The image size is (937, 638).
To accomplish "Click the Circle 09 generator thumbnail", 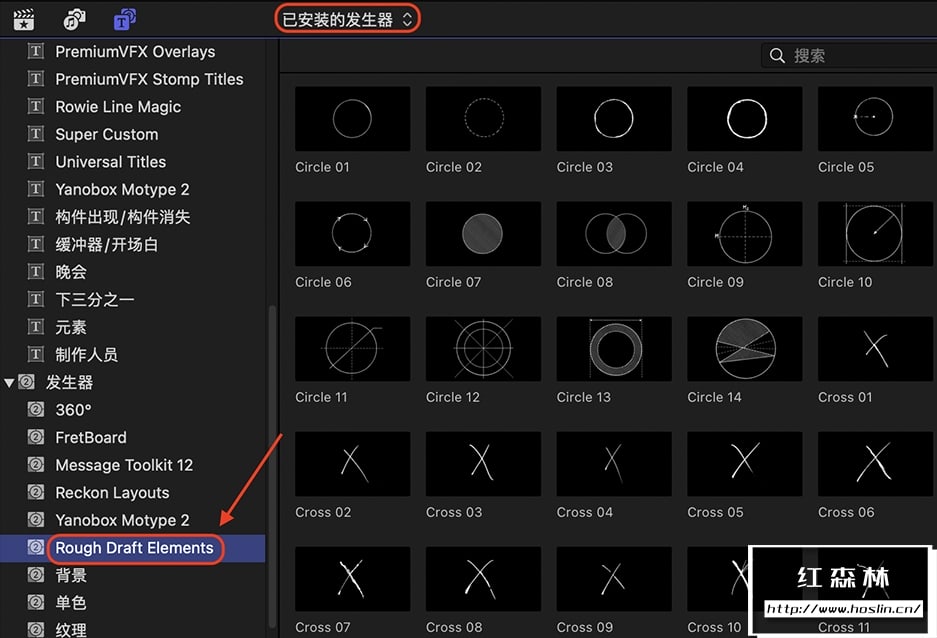I will pyautogui.click(x=745, y=234).
